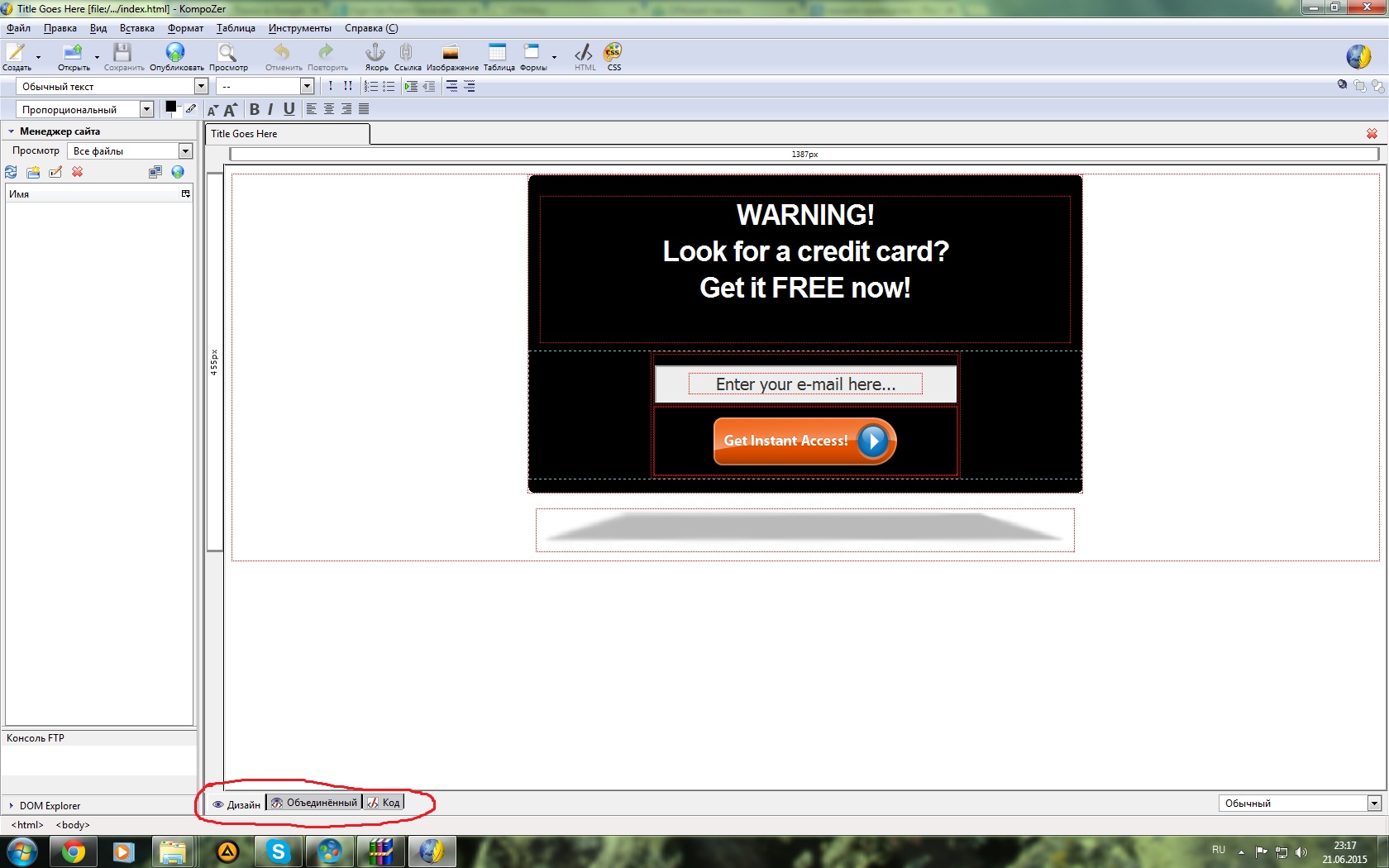Toggle single exclamation emphasis button

tap(331, 86)
